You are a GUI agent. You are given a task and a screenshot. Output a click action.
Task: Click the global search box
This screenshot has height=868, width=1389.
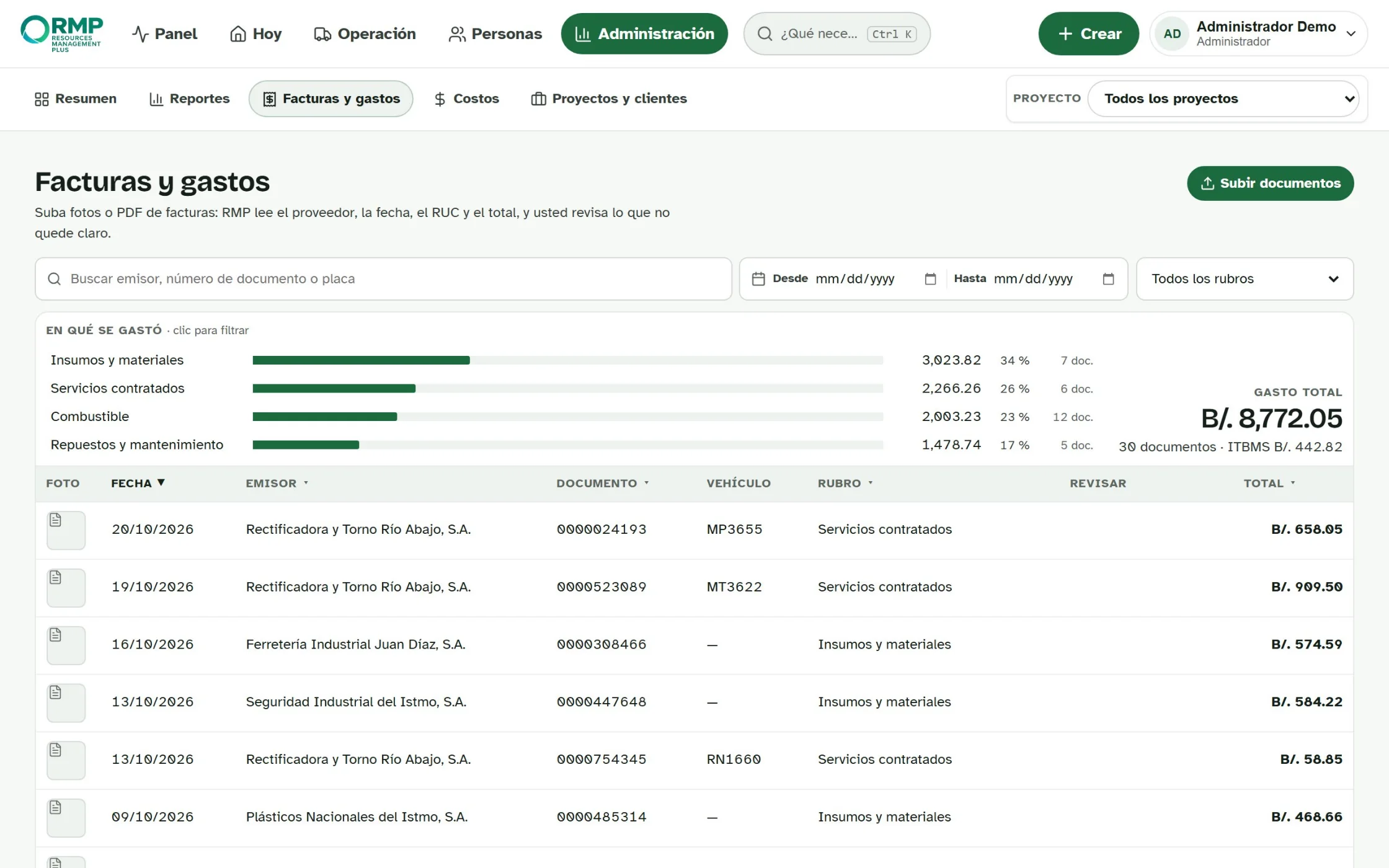click(x=837, y=33)
